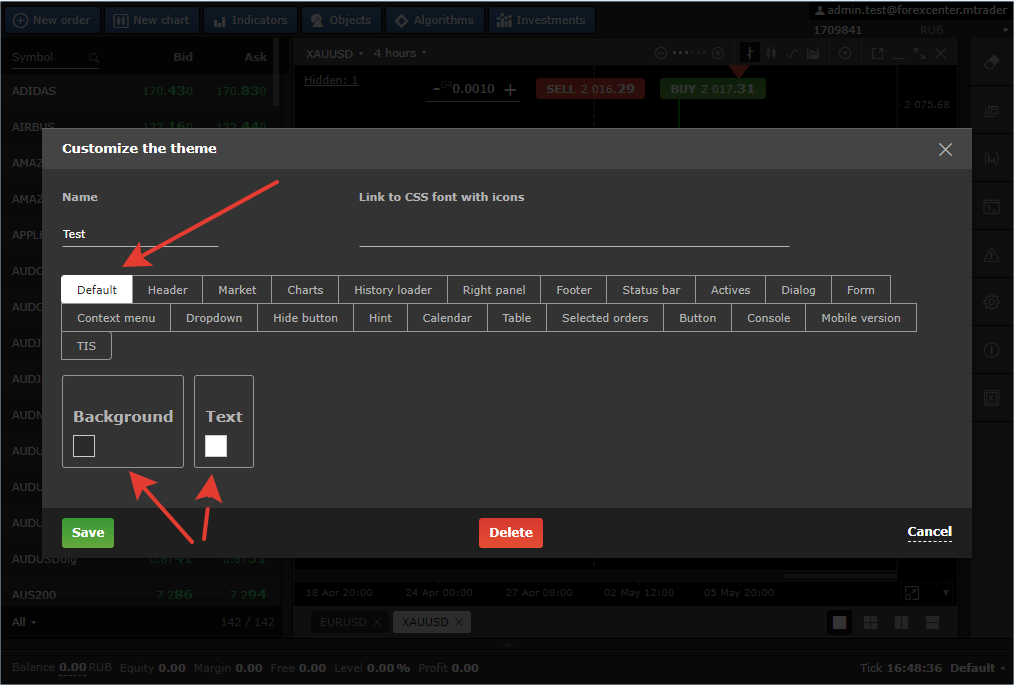Click the zoom-in plus icon on chart

click(x=717, y=53)
